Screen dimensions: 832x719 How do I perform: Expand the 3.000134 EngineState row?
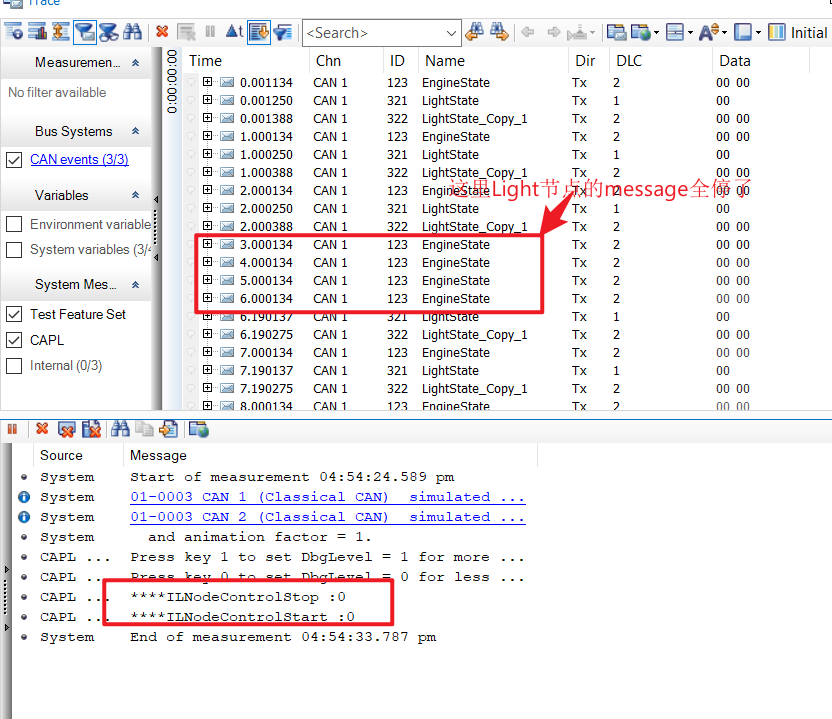coord(207,244)
